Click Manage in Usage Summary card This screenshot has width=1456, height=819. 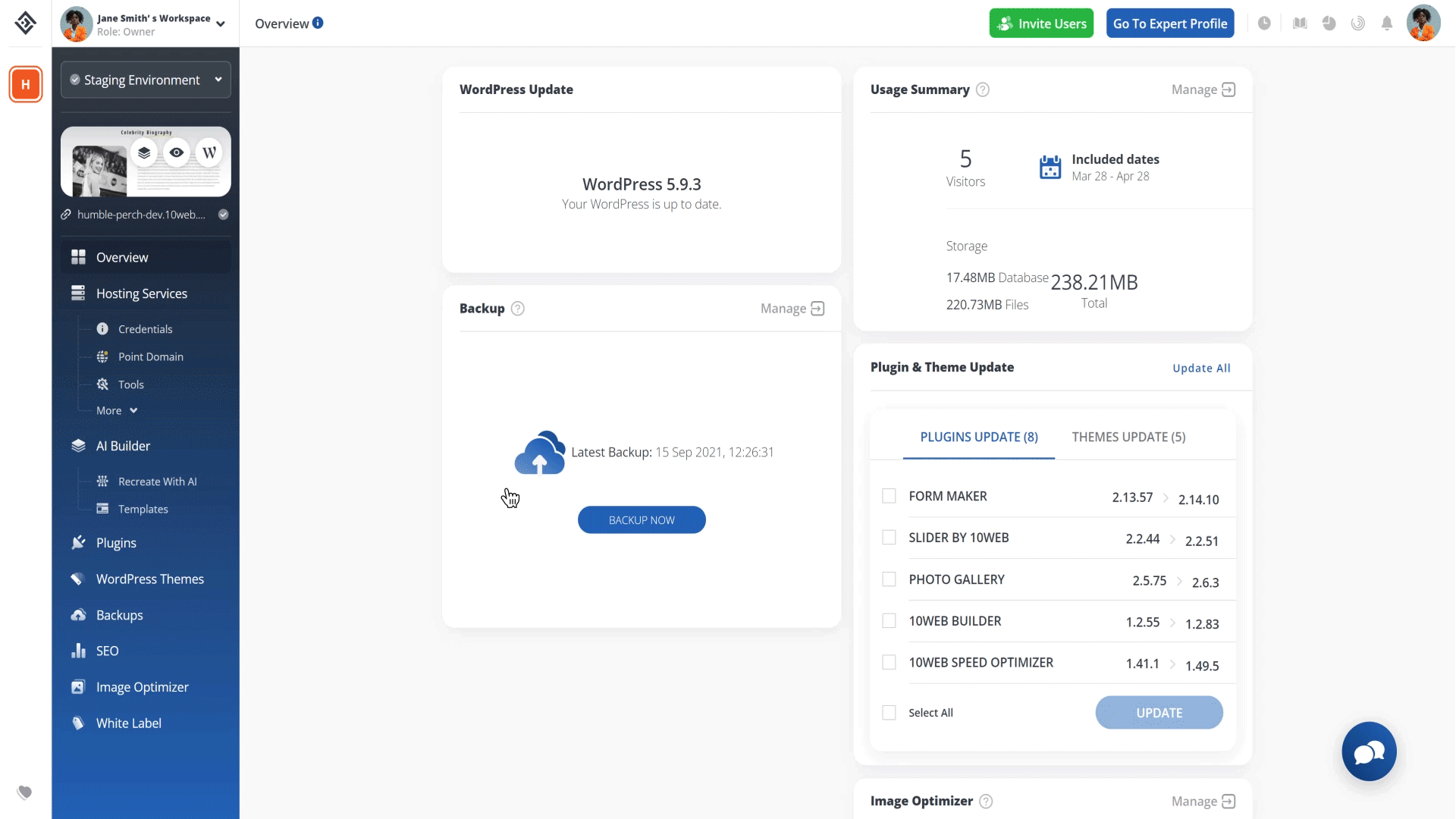pos(1203,89)
